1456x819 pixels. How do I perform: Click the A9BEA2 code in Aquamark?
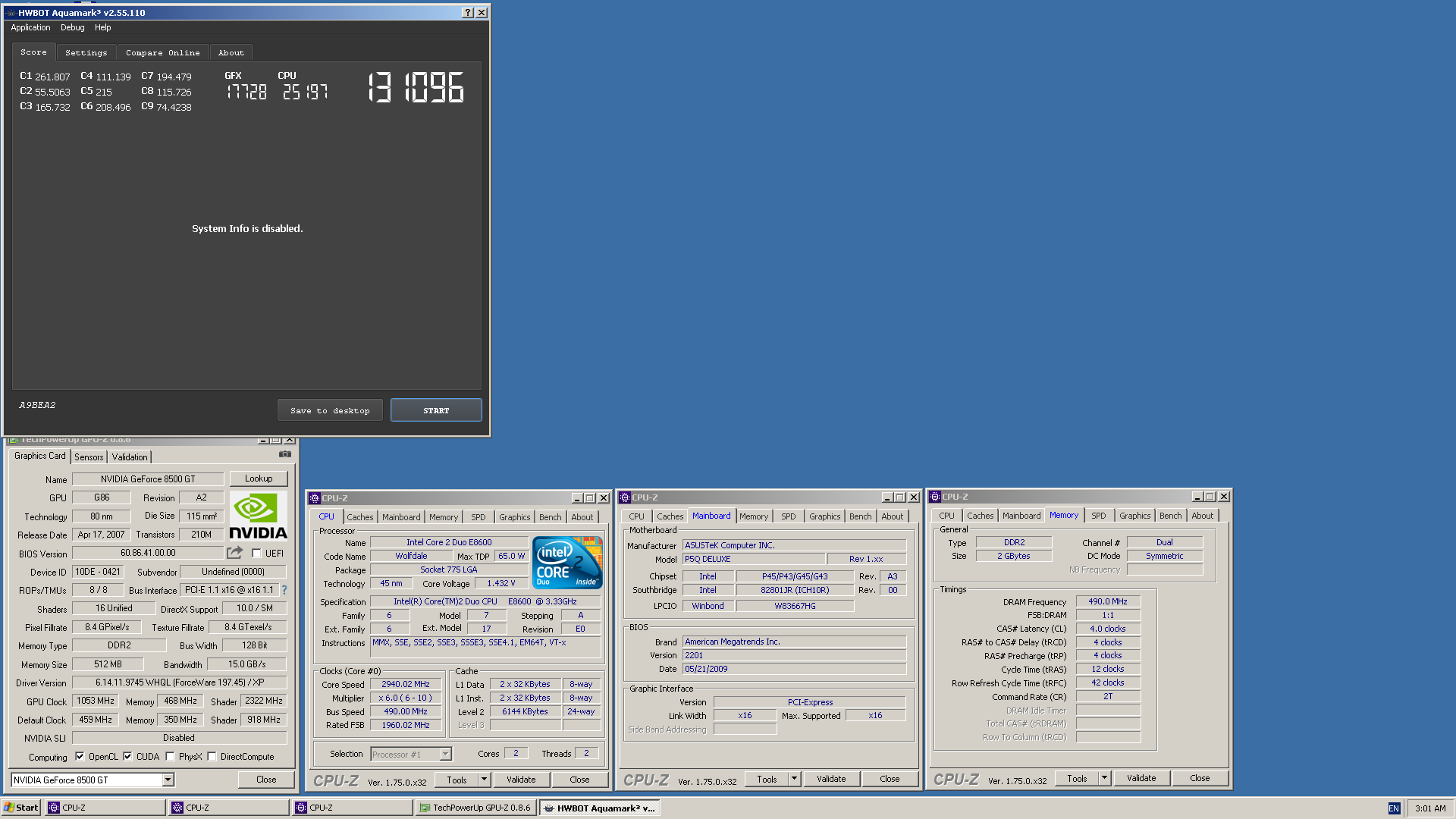37,405
